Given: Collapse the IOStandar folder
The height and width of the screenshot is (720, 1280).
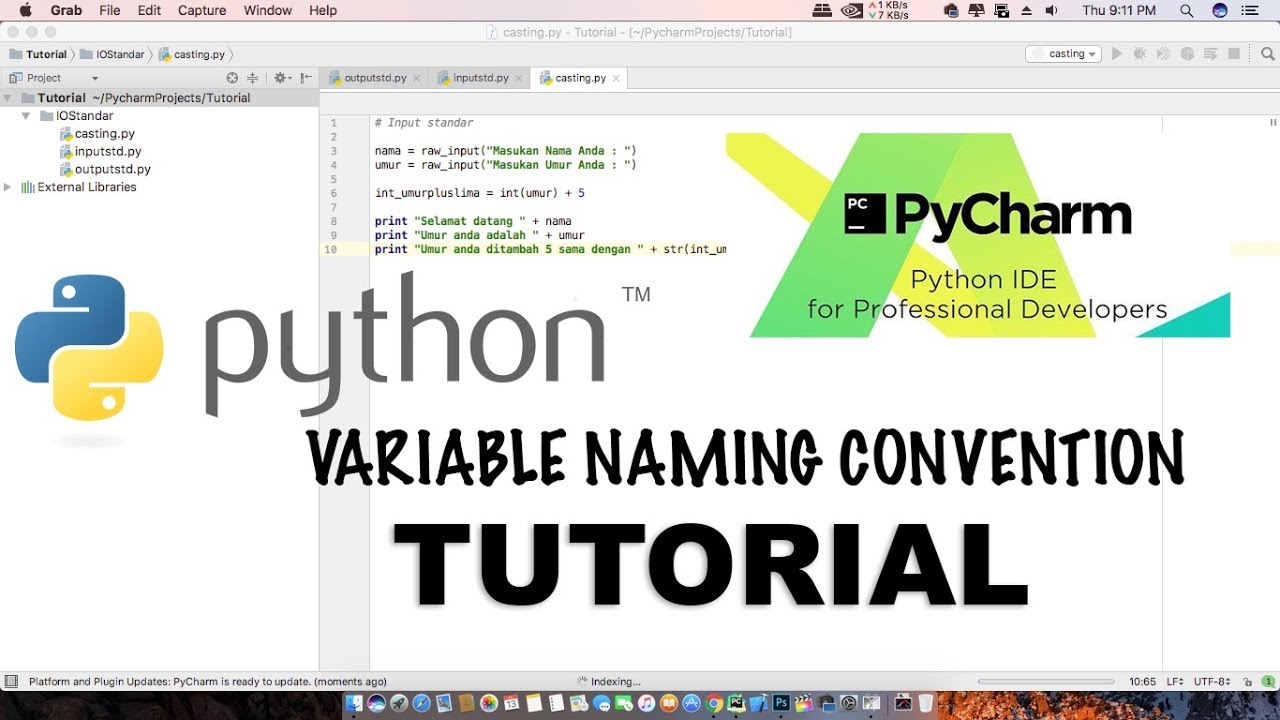Looking at the screenshot, I should [x=26, y=116].
